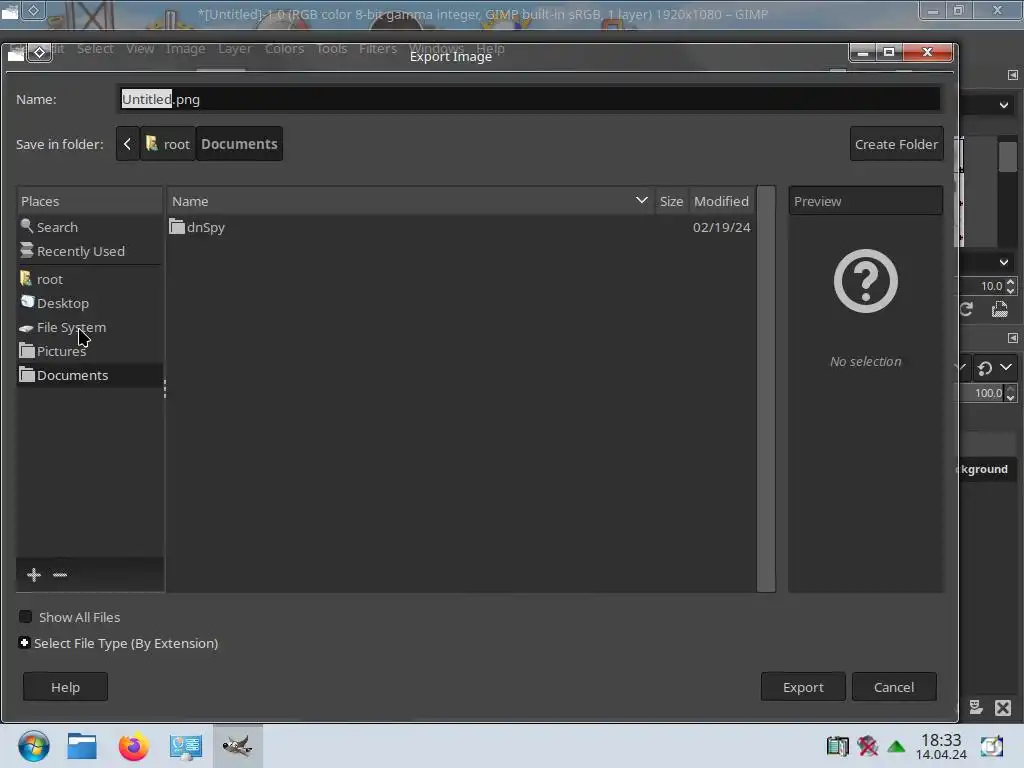Sort files by Size column
The image size is (1024, 768).
(x=671, y=201)
